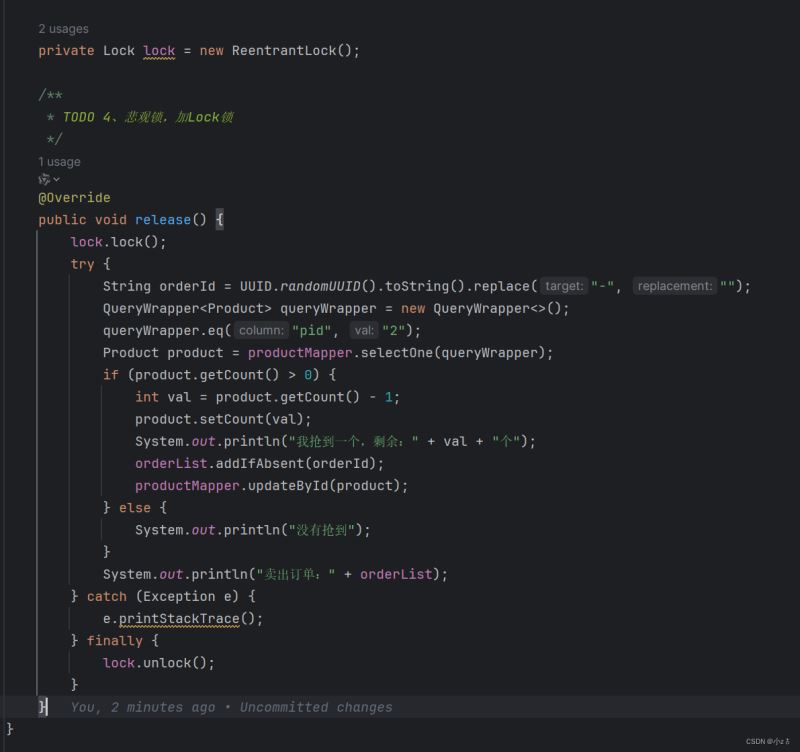
Task: Click on 'ReentrantLock()' constructor call
Action: (292, 51)
